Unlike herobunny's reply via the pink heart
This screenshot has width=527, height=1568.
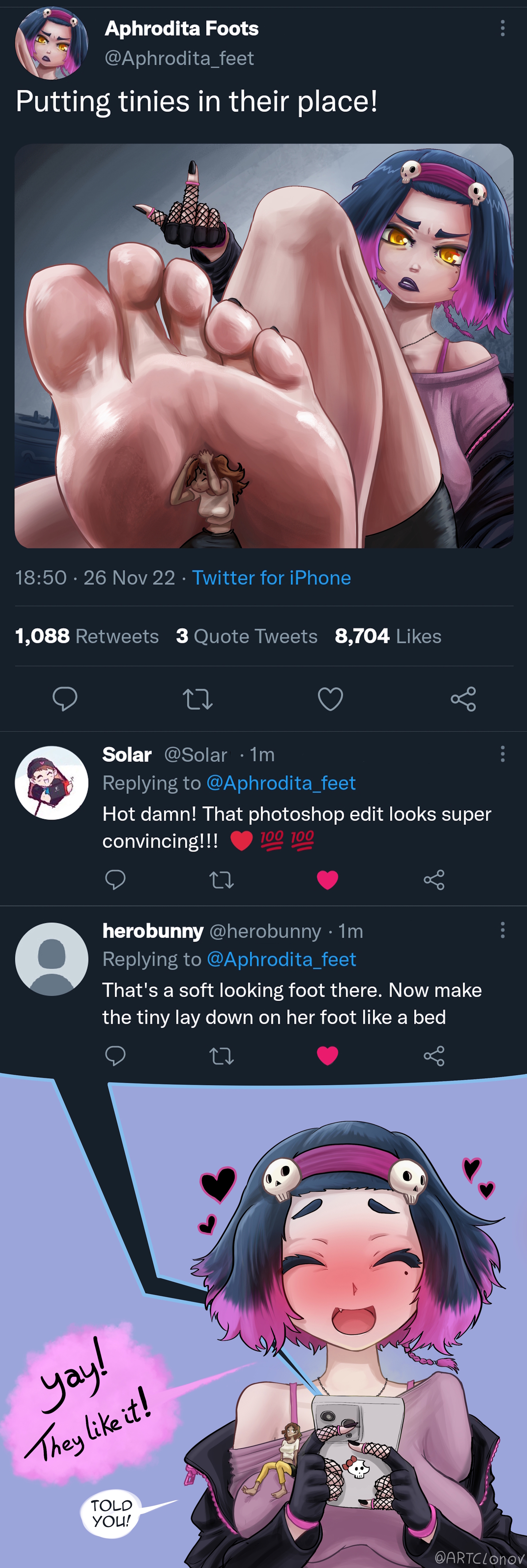(x=328, y=1056)
